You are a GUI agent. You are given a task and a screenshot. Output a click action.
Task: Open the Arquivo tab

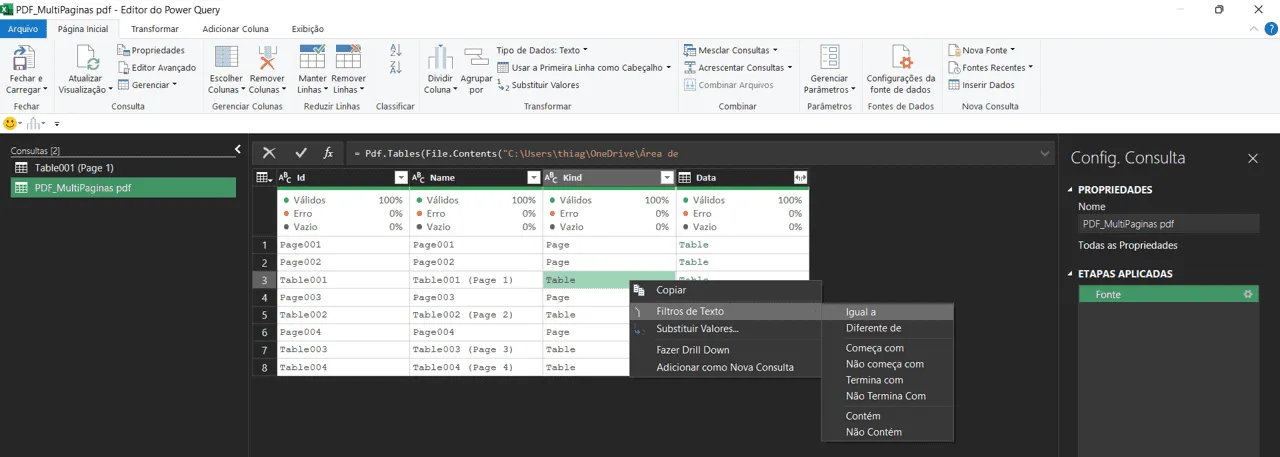(23, 29)
